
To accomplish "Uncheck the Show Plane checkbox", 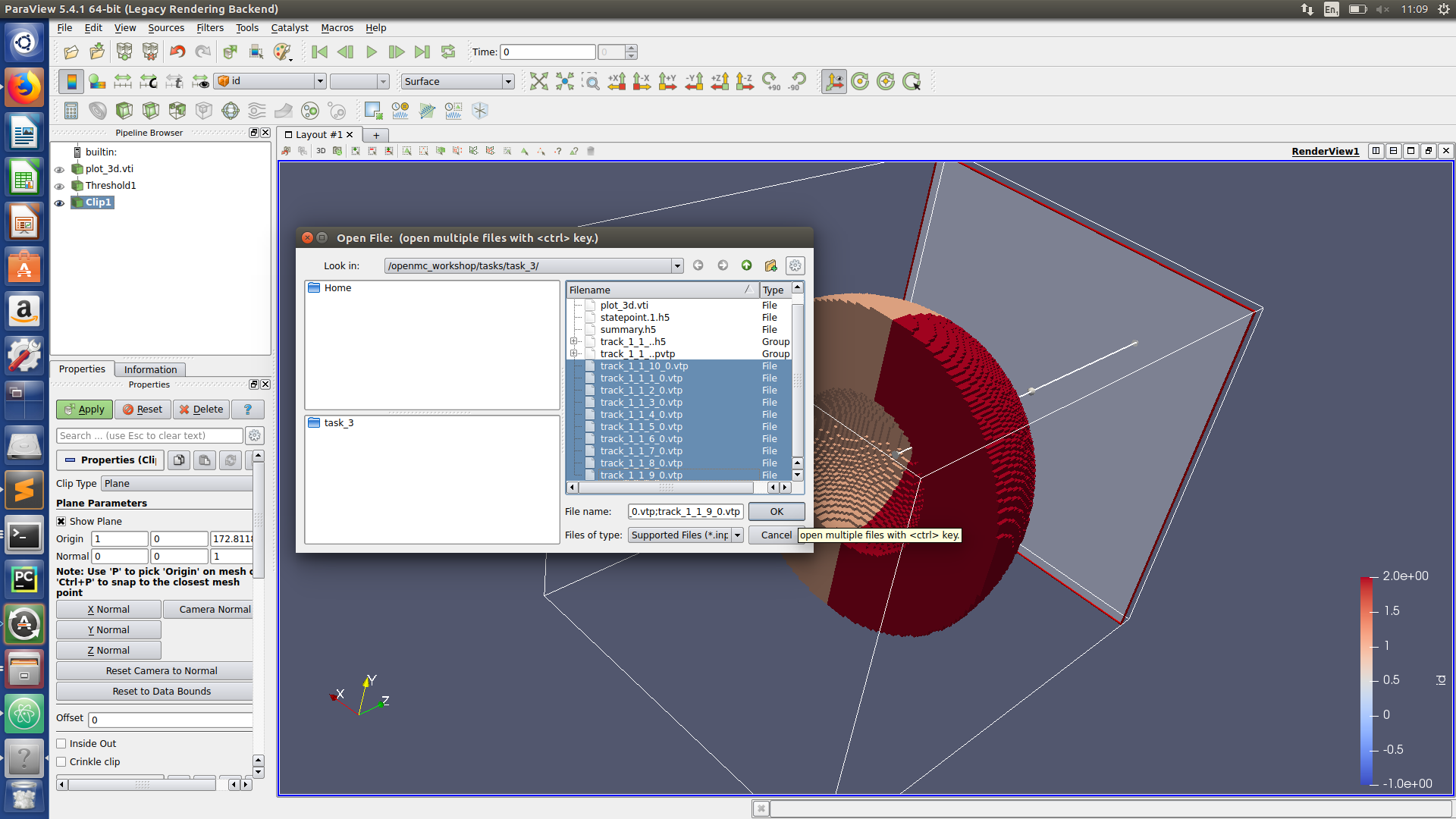I will [61, 521].
